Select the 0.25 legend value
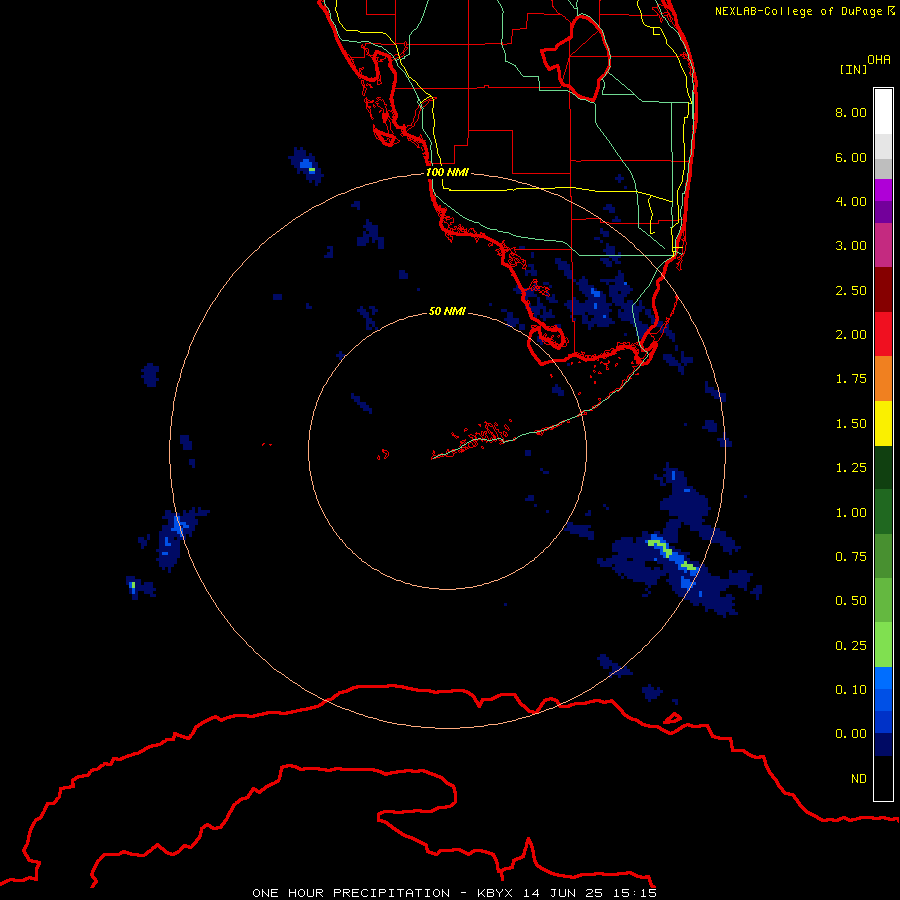The image size is (900, 900). click(851, 646)
